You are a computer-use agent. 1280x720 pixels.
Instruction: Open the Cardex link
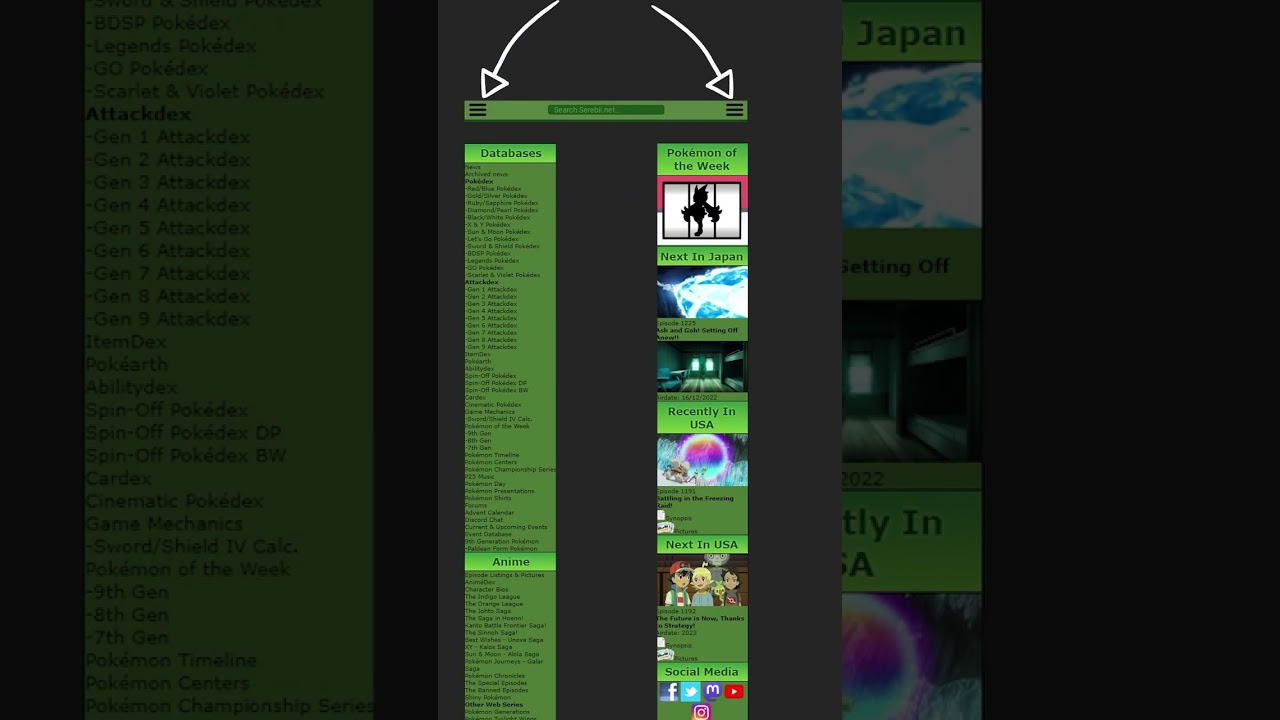tap(475, 397)
